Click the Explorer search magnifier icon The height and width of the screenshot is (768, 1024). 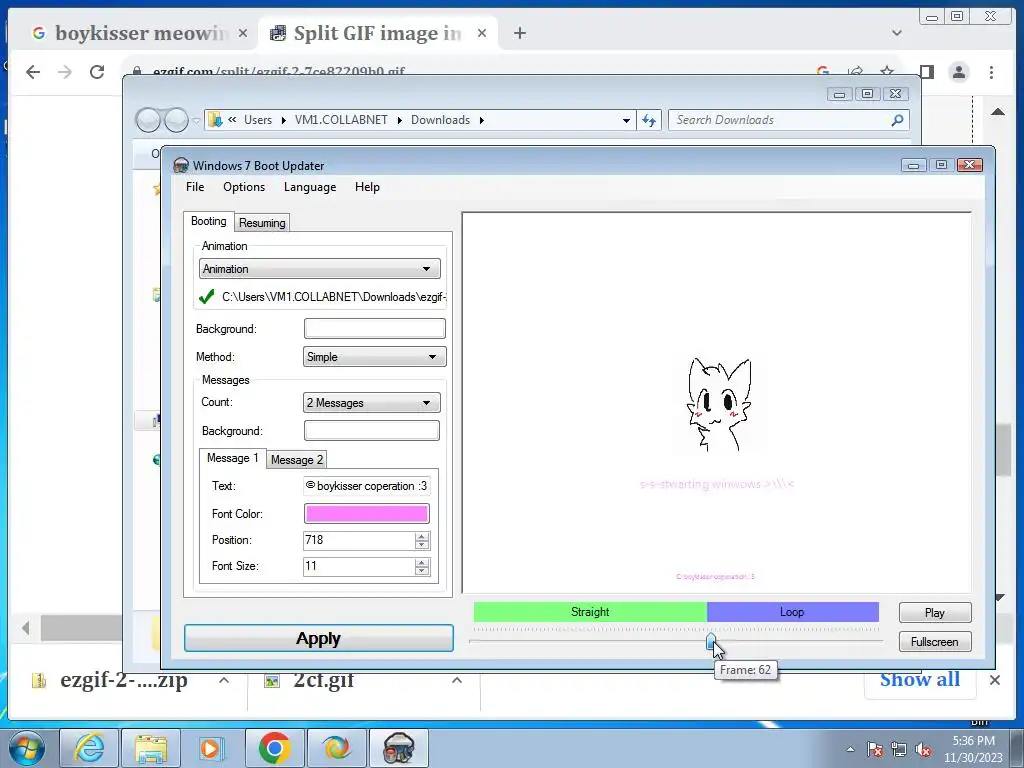[x=897, y=120]
